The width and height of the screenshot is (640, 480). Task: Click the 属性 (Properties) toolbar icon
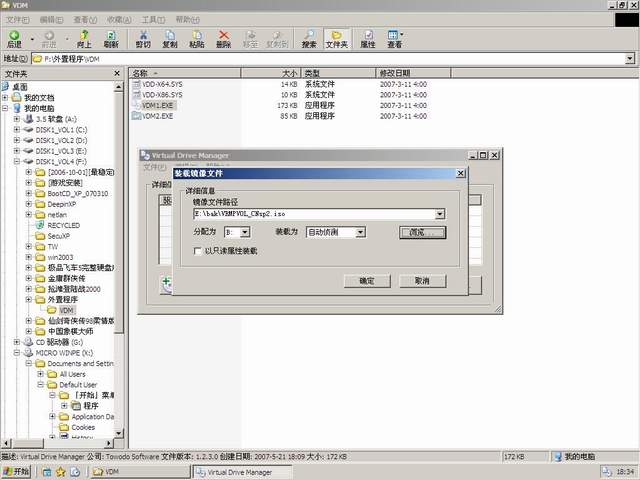[x=368, y=39]
